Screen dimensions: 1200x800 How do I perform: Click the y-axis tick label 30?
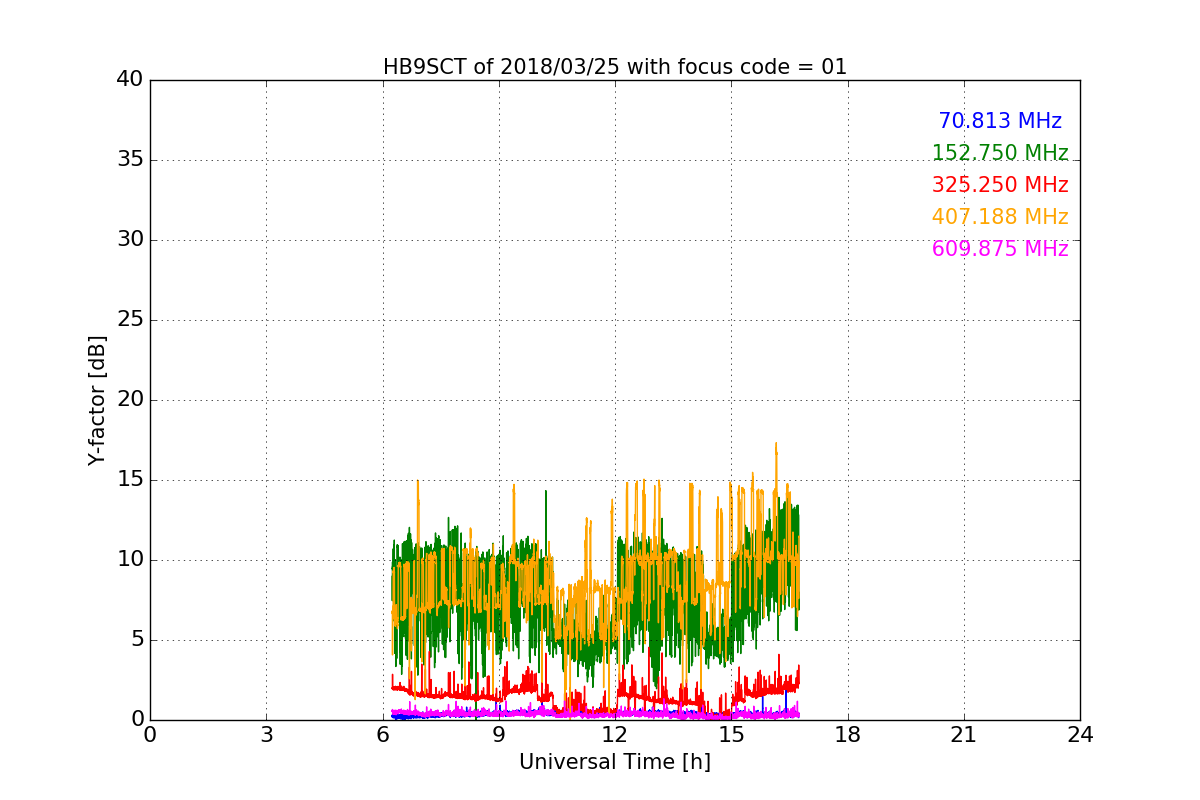pos(130,240)
